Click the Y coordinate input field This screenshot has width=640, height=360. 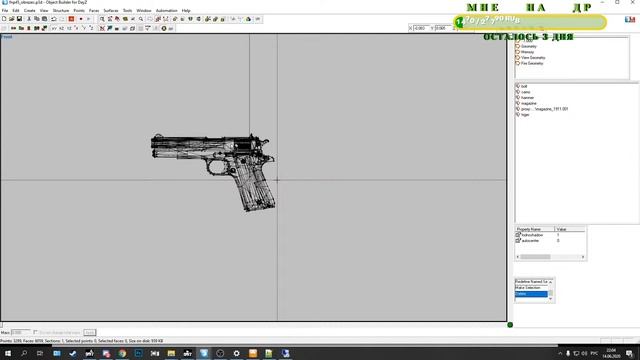coord(442,28)
